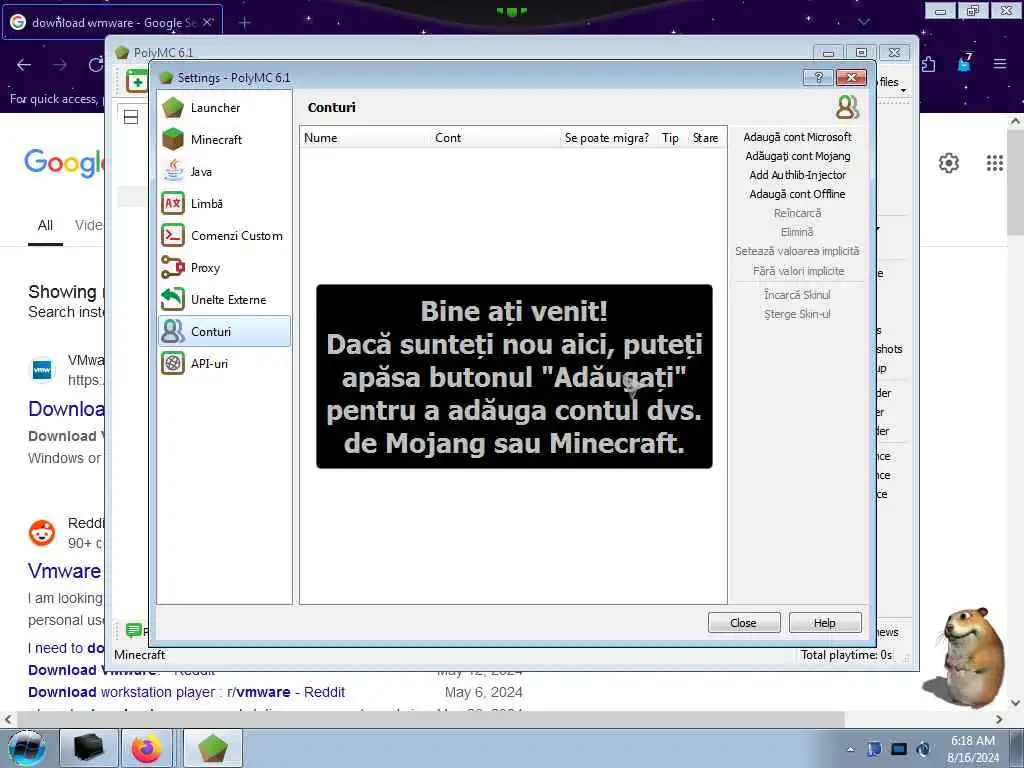
Task: Click Fără valori implicite
Action: point(798,271)
